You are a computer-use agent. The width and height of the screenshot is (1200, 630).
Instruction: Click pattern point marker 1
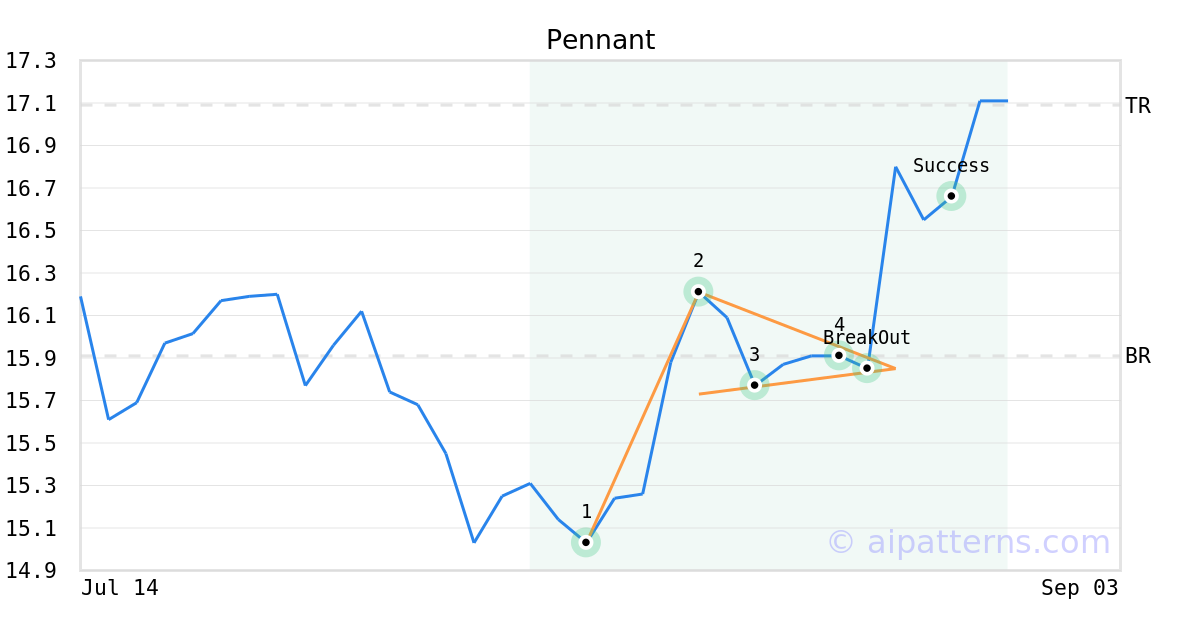pos(586,543)
